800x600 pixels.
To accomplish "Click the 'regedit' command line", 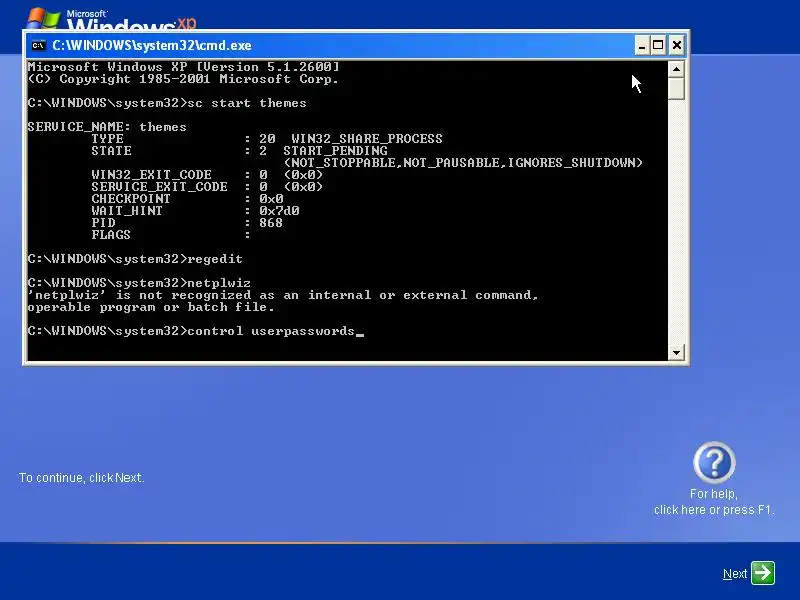I will [135, 259].
